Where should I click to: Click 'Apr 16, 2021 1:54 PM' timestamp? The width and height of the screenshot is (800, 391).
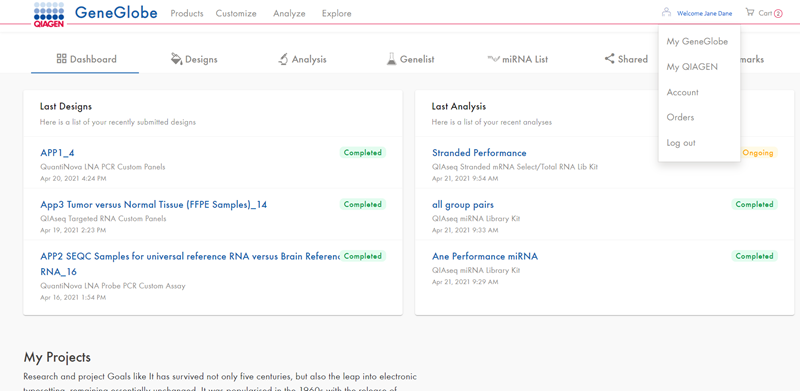click(x=73, y=298)
